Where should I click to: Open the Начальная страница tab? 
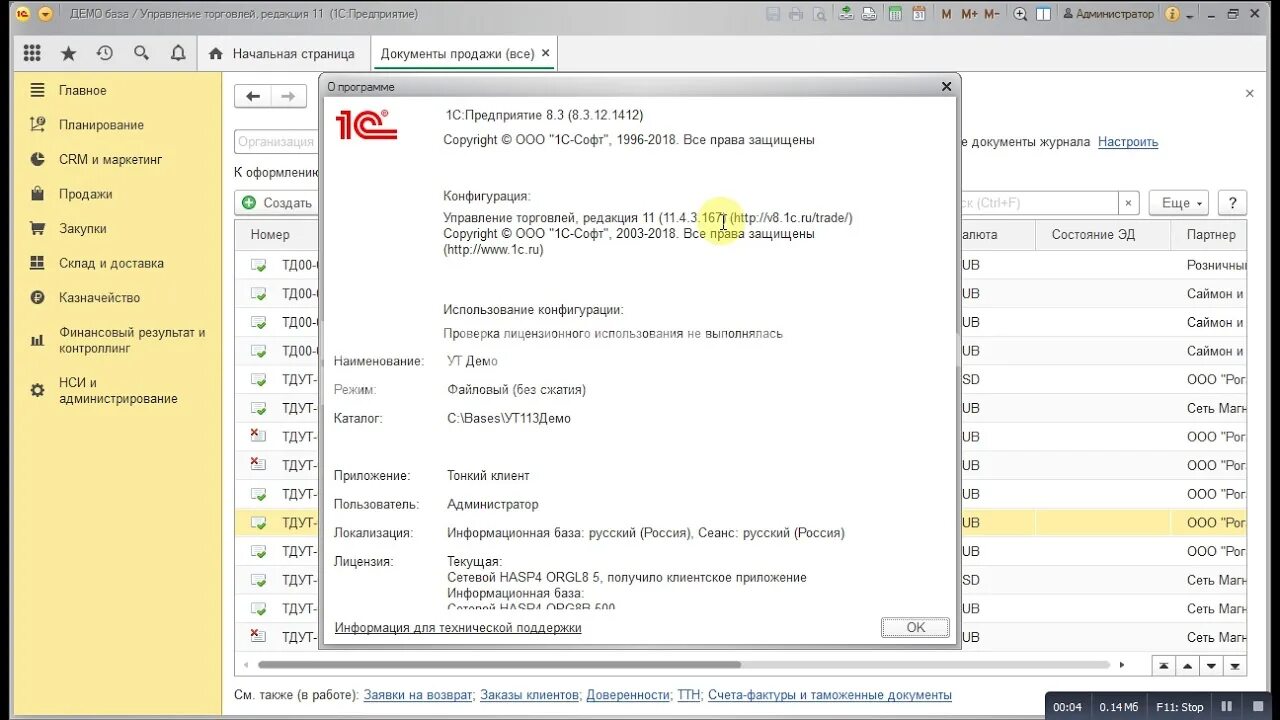click(x=283, y=54)
